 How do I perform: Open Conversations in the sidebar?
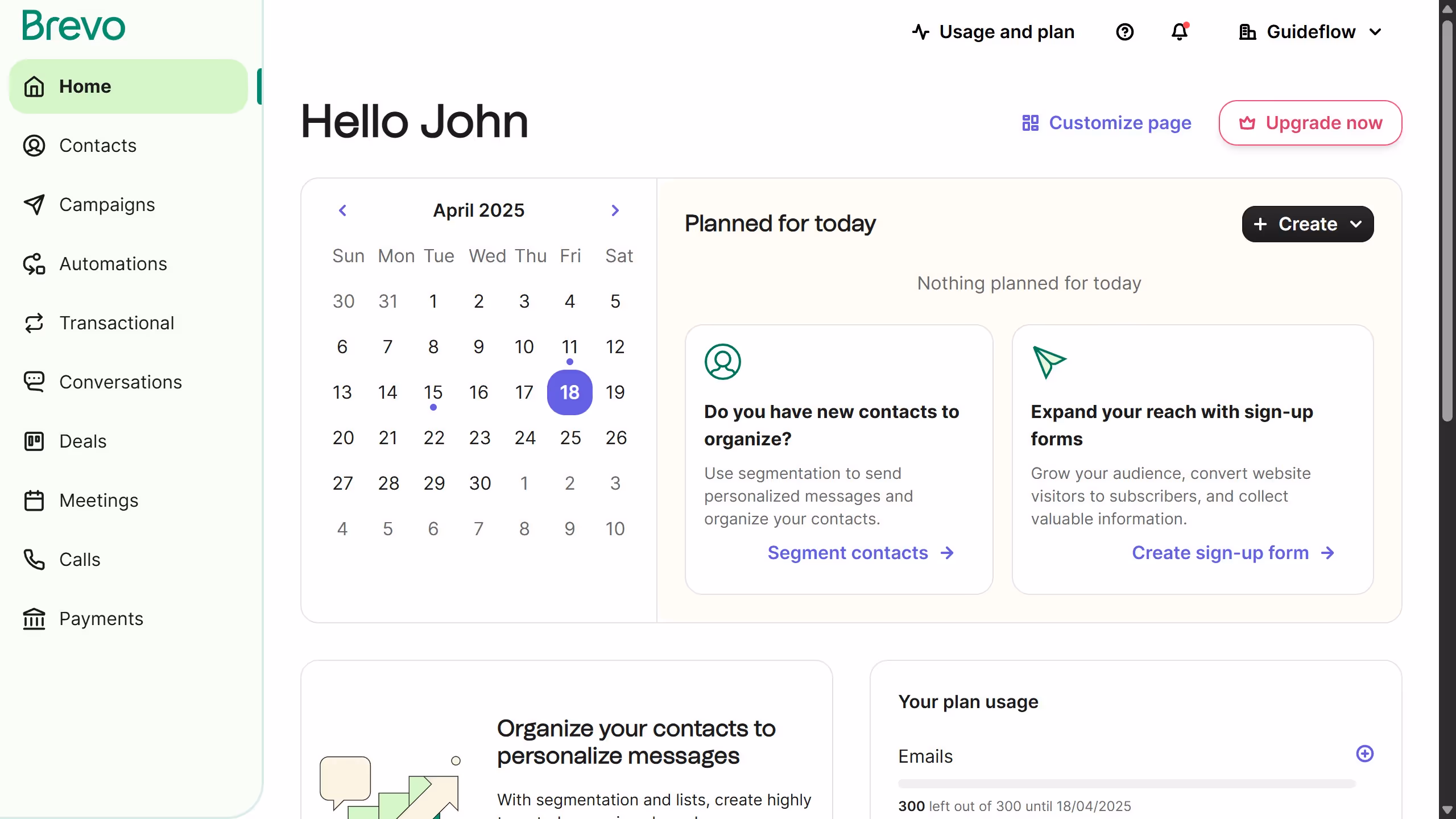coord(120,382)
